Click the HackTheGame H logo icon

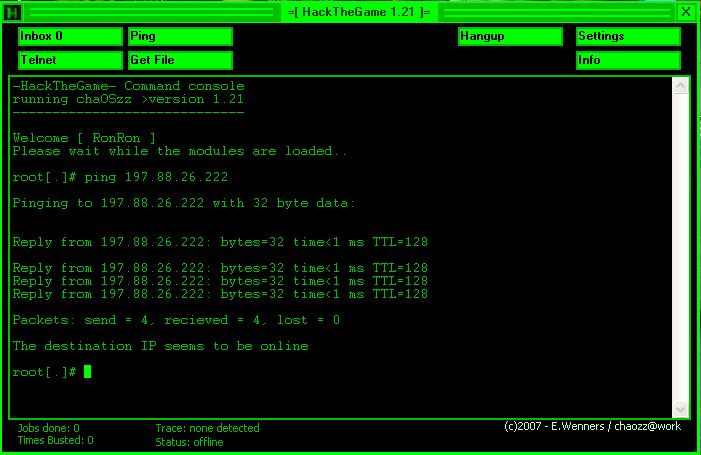point(14,12)
